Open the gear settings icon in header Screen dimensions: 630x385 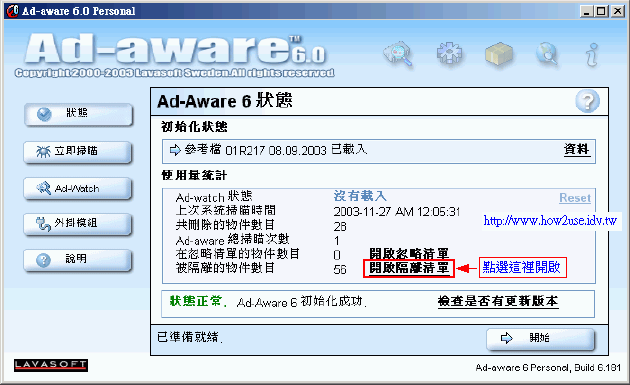point(449,53)
